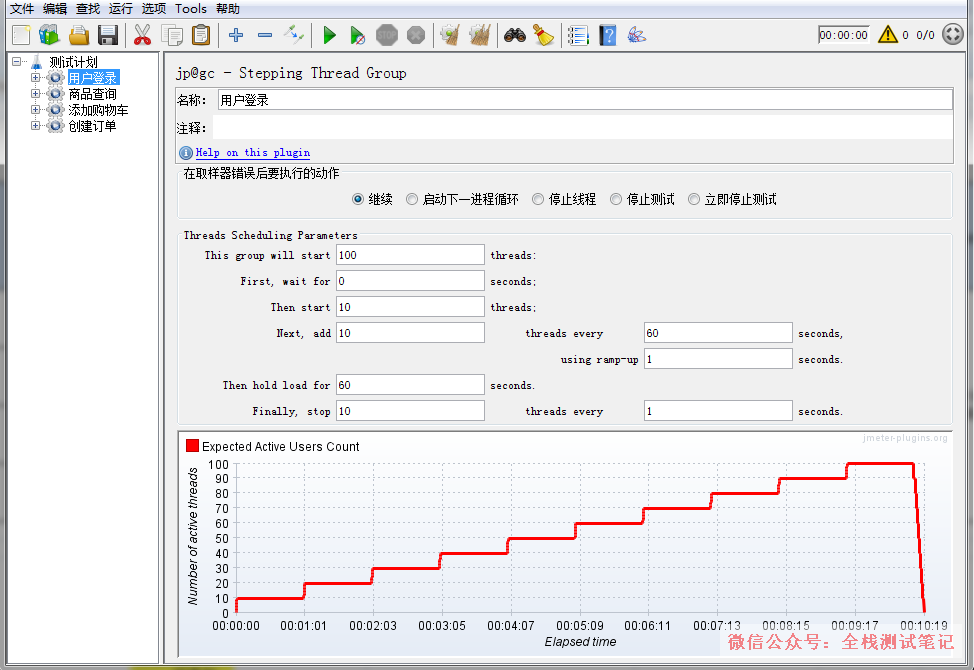
Task: Click the 注释 comment field
Action: tap(583, 128)
